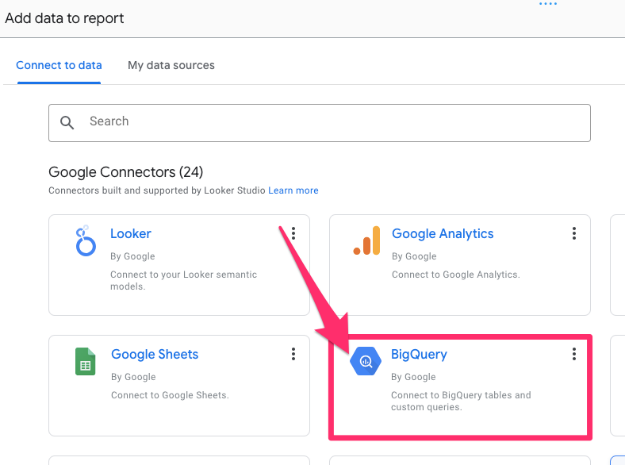Click the magnifying glass search icon
Screen dimensions: 625x465
(x=68, y=122)
